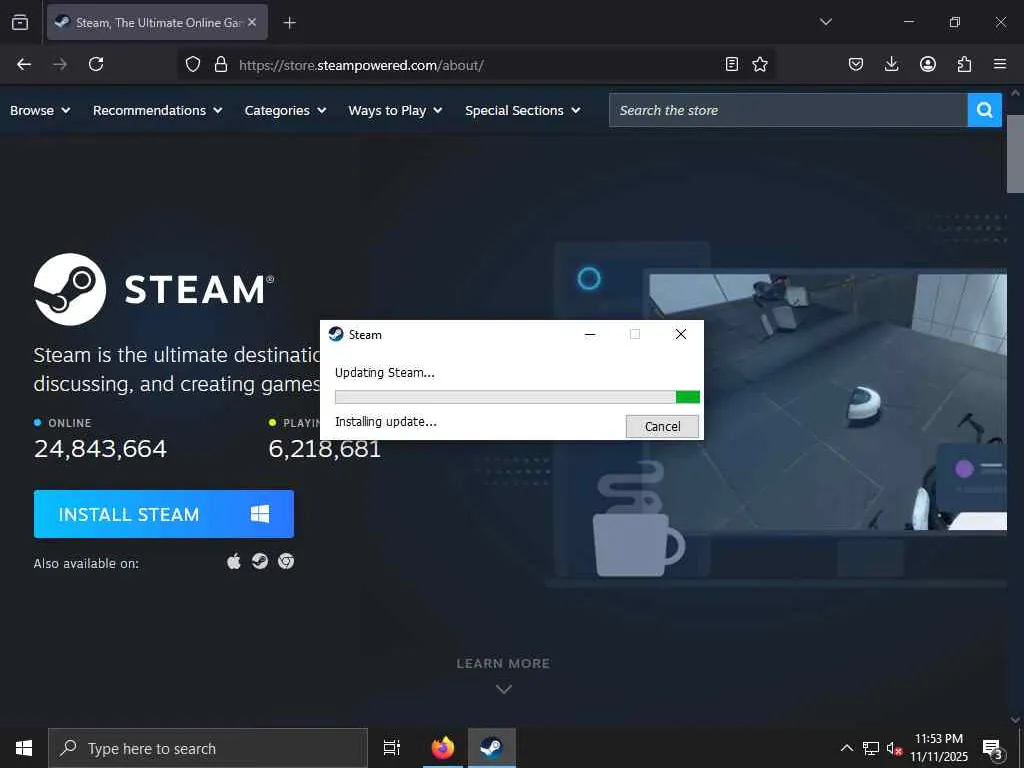Click the SteamOS availability icon

coord(260,561)
